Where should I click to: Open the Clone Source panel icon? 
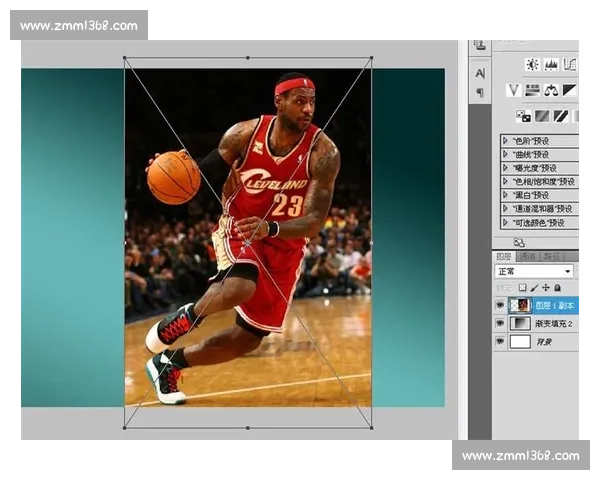click(480, 45)
